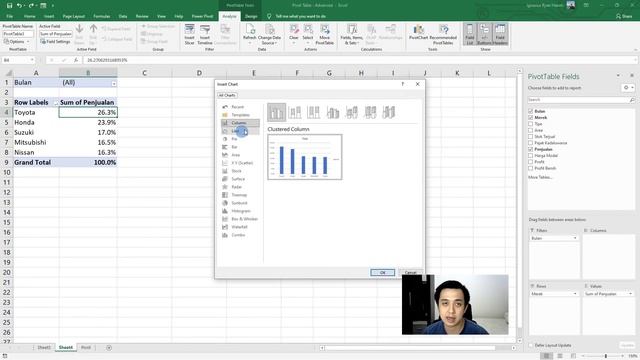The image size is (640, 360).
Task: Select the Histogram chart category
Action: tap(240, 211)
